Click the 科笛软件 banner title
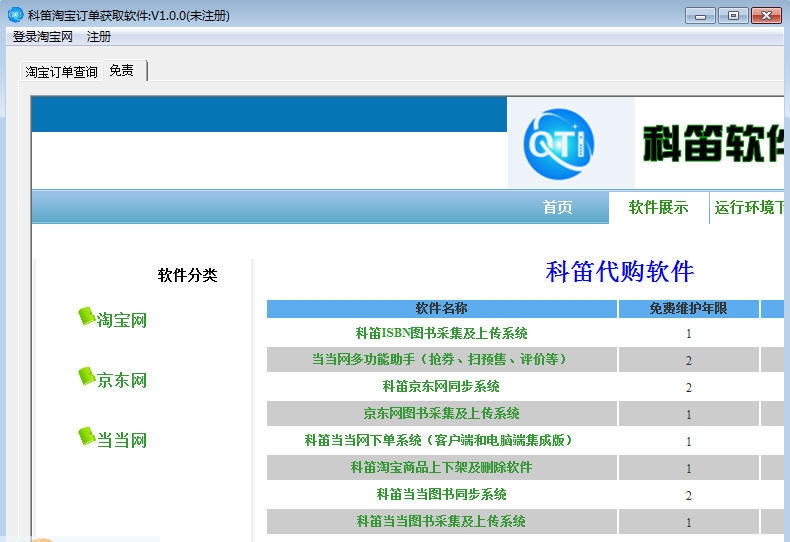The image size is (790, 542). pyautogui.click(x=713, y=144)
